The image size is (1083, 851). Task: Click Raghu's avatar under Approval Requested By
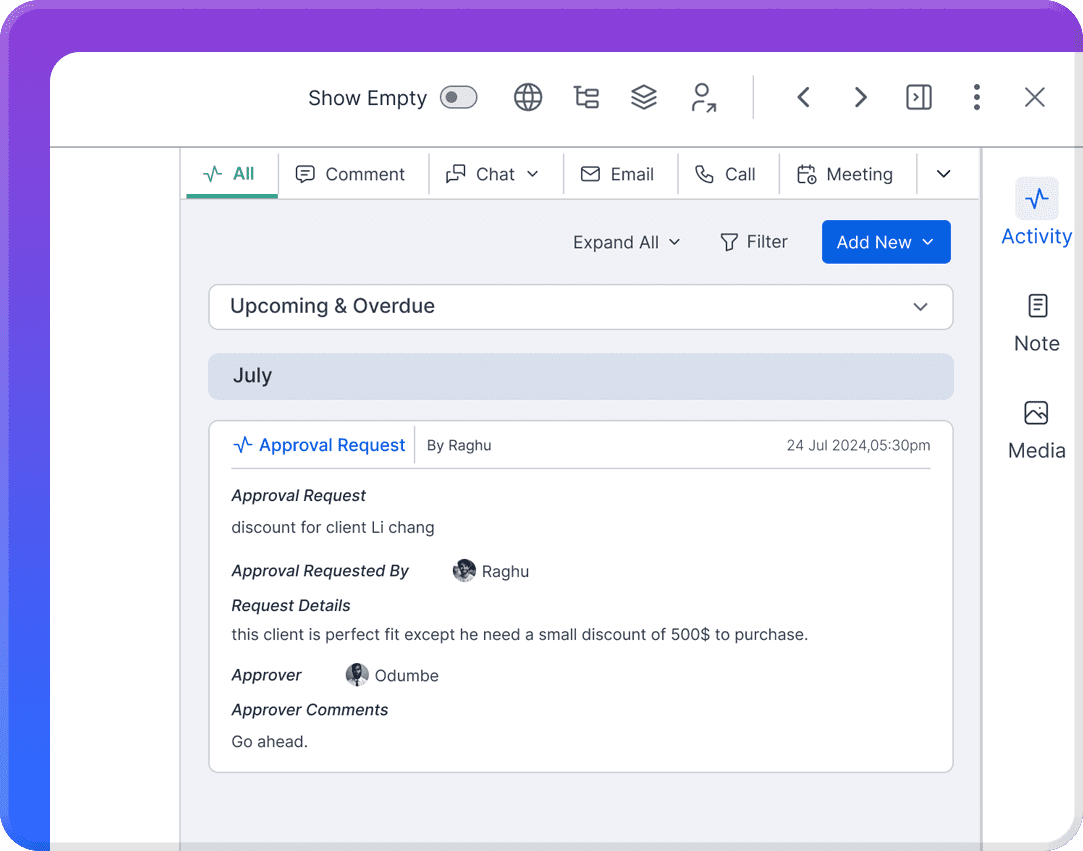pos(464,571)
